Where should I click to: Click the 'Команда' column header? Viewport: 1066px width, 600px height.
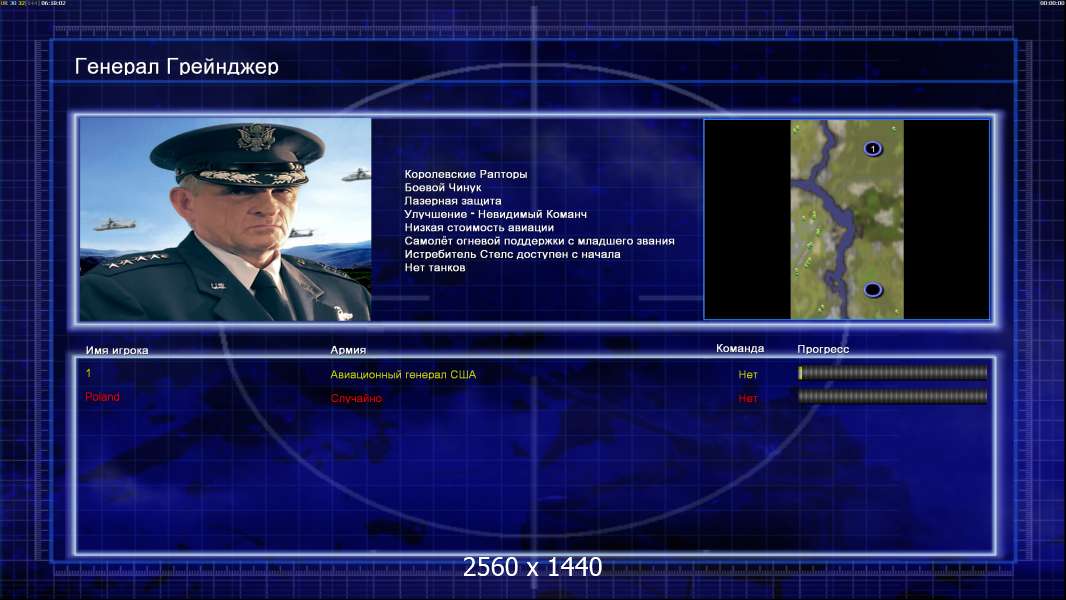click(x=740, y=349)
